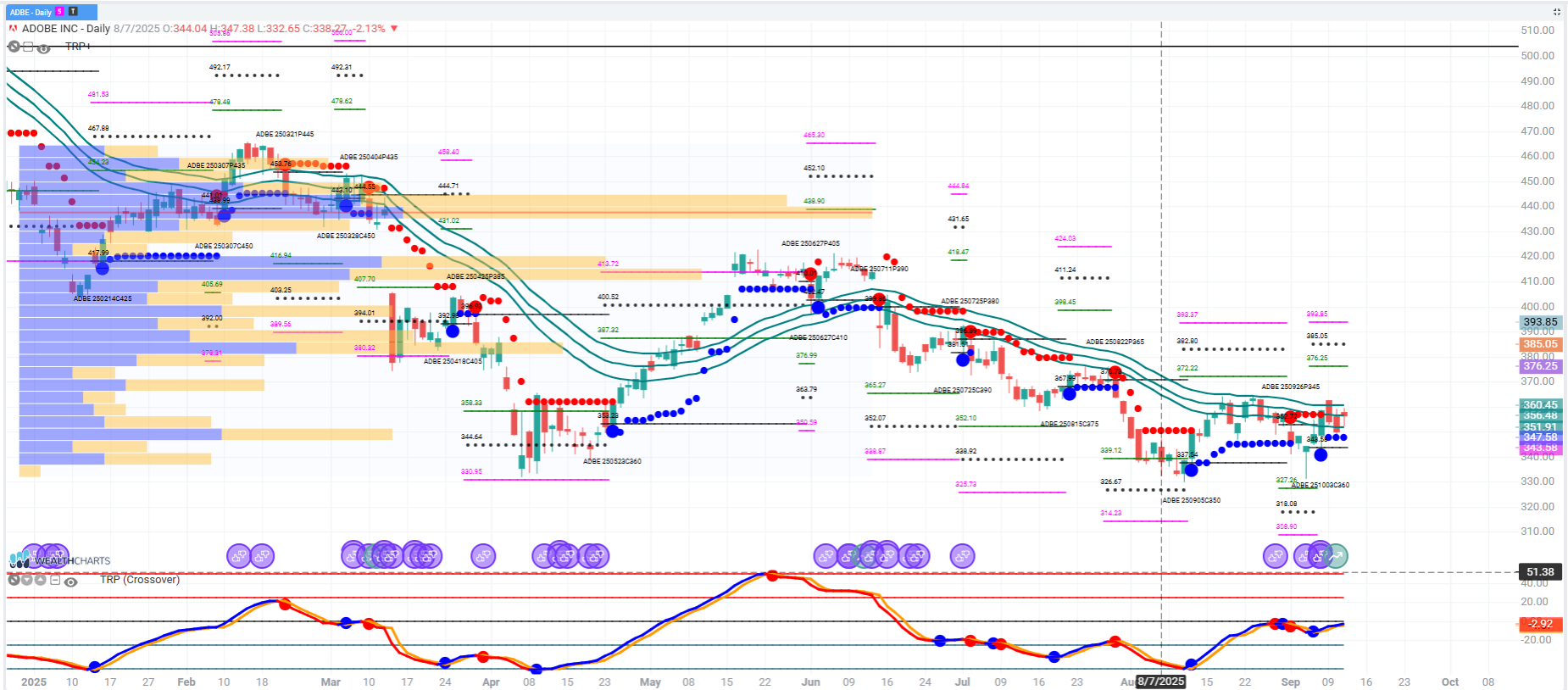Screen dimensions: 1568x690
Task: Click ADBE 250307C450 option label
Action: point(224,246)
